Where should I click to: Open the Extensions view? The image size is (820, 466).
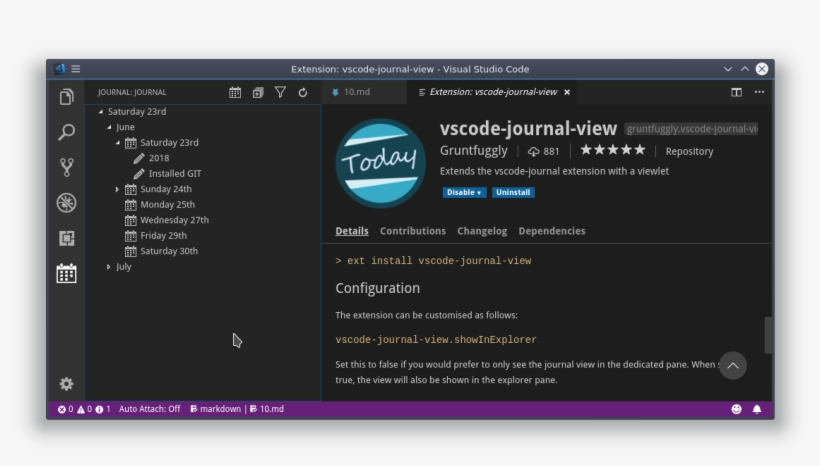click(x=66, y=238)
